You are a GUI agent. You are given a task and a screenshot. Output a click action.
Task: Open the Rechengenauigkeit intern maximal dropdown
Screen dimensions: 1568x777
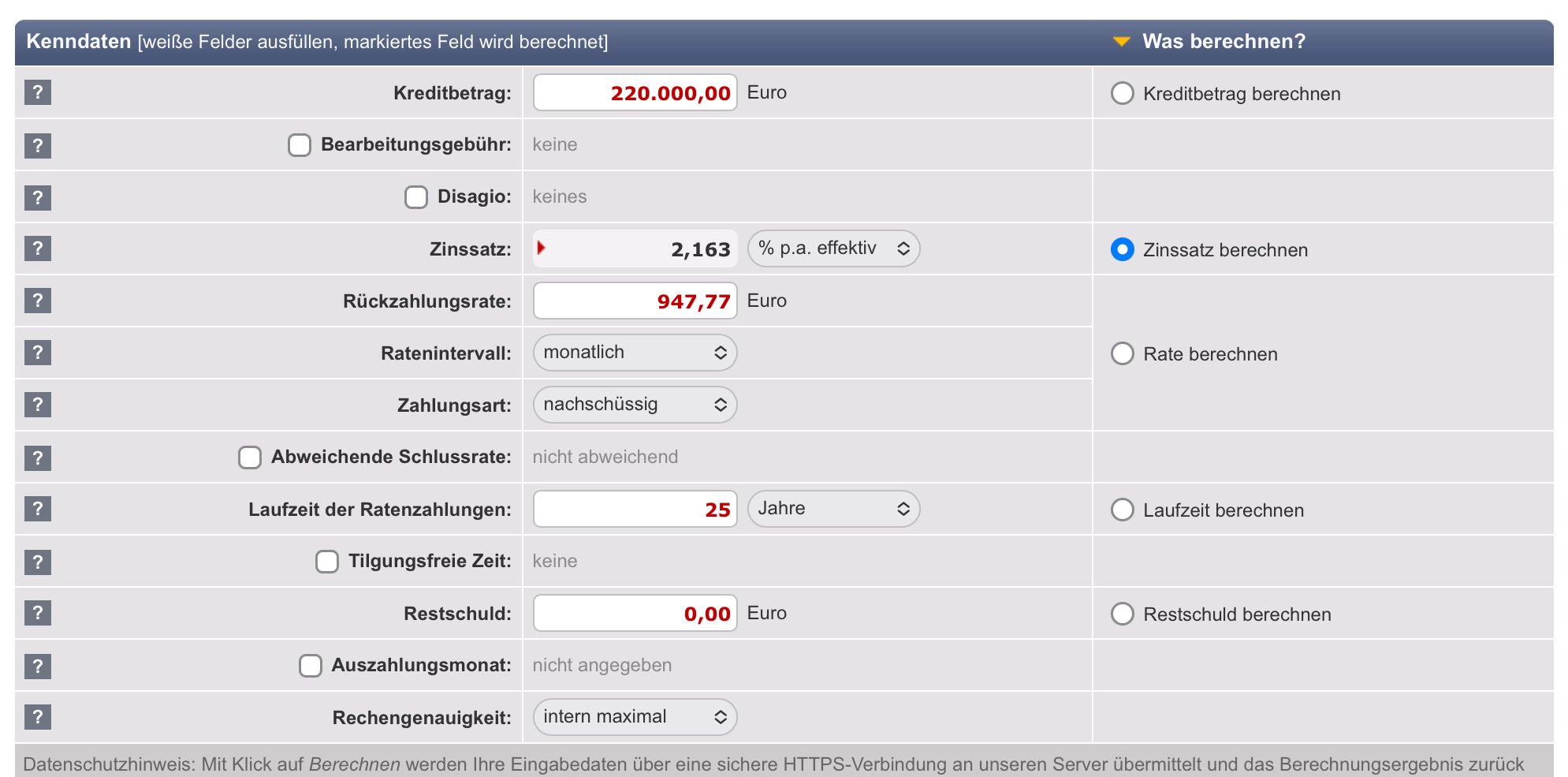(635, 717)
